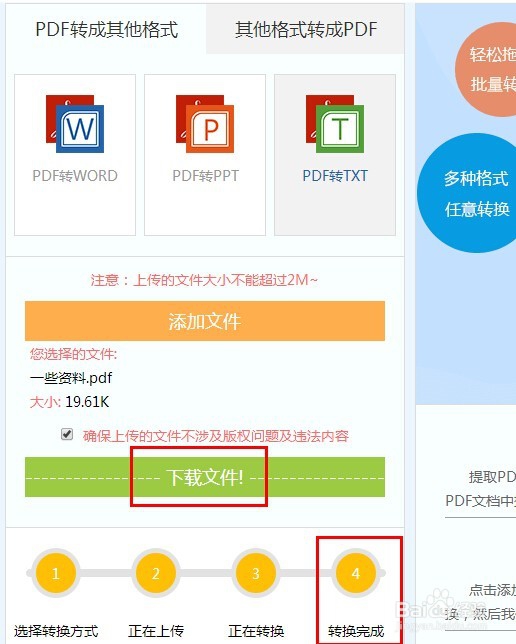Click the file size 19.61K
This screenshot has height=644, width=516.
coord(87,402)
